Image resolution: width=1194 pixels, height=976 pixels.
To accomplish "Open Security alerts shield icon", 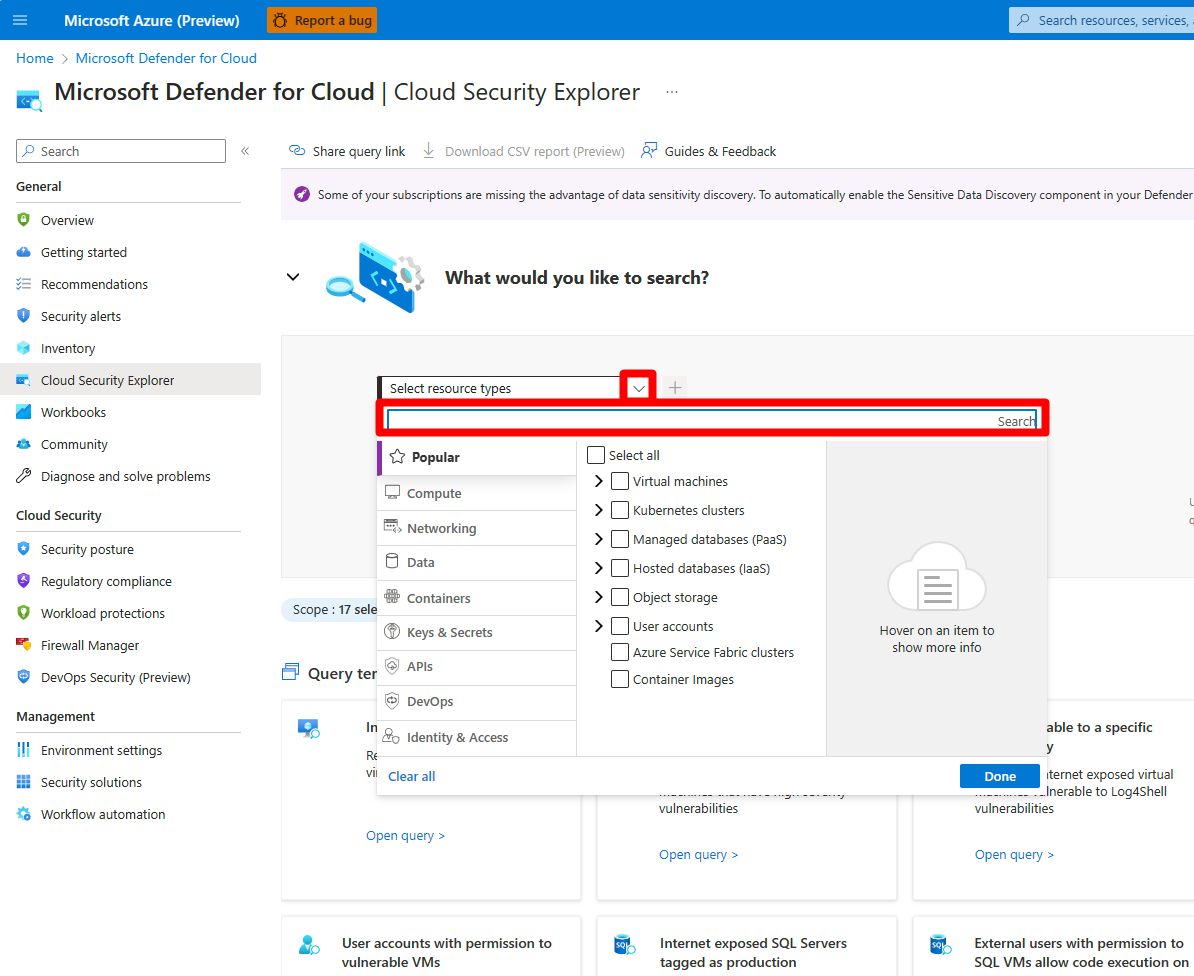I will click(24, 316).
